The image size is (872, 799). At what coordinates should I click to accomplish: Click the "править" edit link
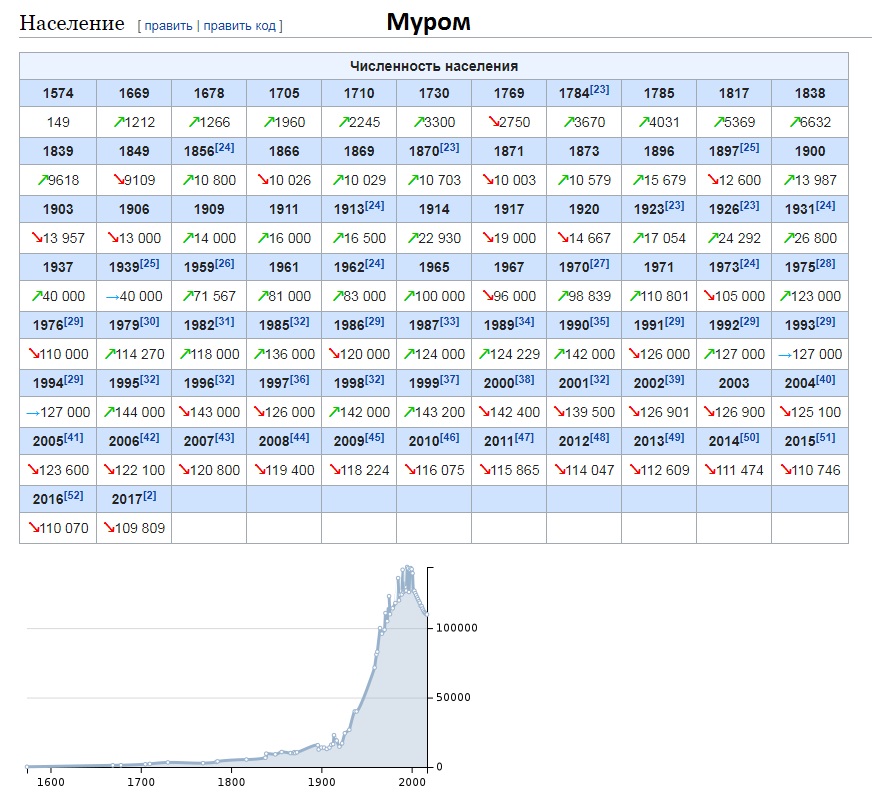(x=169, y=26)
